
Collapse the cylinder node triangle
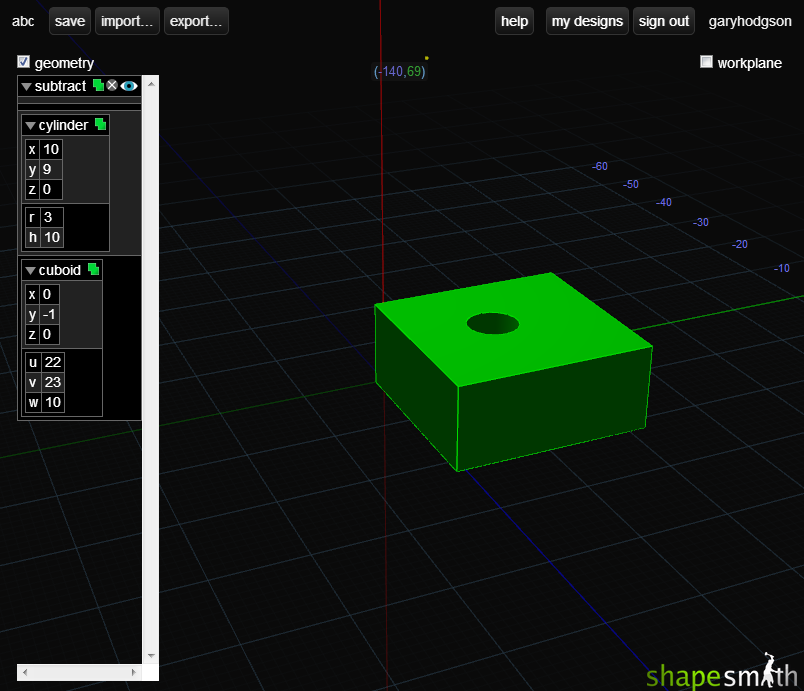[x=30, y=126]
